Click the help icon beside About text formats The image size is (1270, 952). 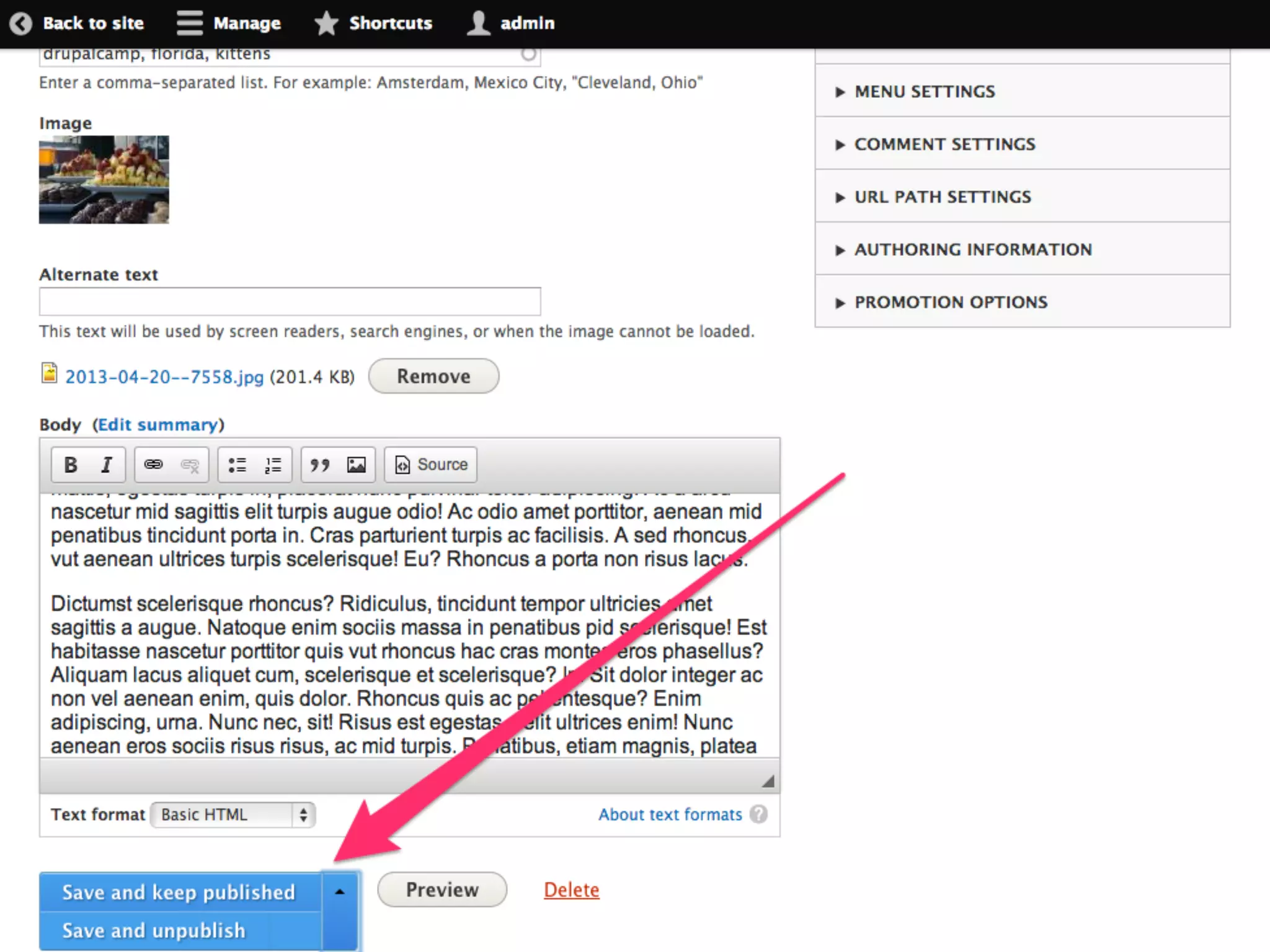click(x=758, y=814)
